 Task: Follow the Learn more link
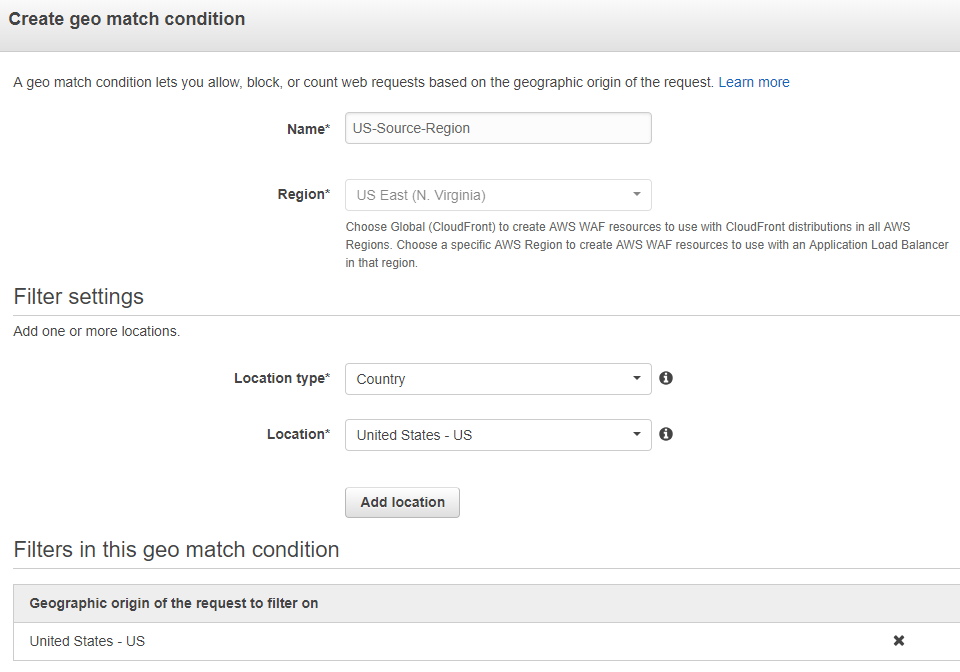[x=753, y=82]
